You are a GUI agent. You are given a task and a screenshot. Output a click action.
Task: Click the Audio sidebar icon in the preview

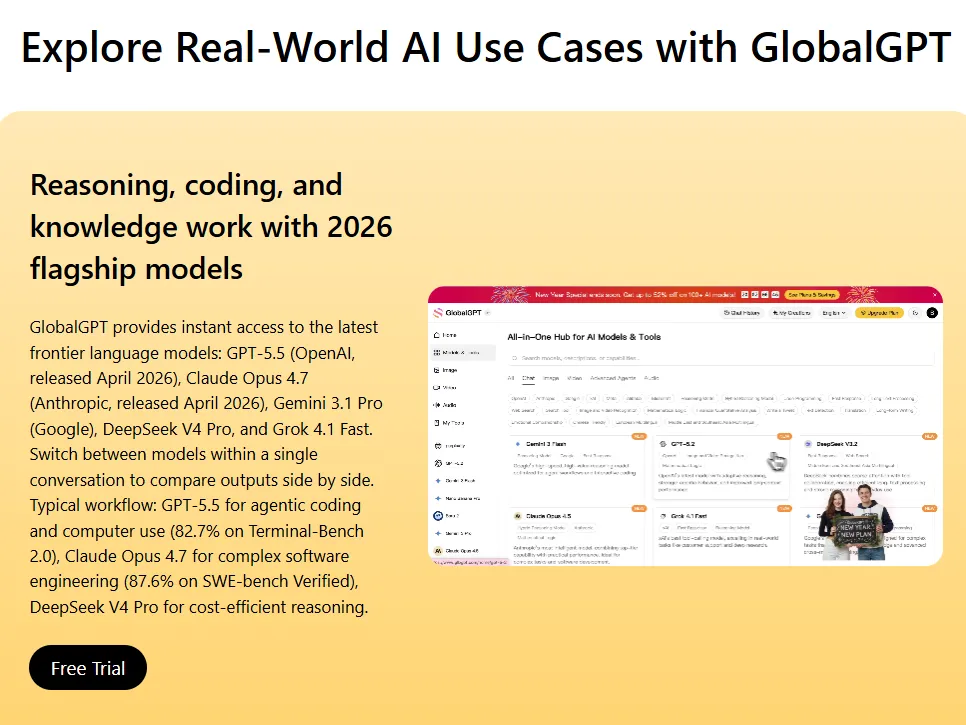pyautogui.click(x=437, y=405)
